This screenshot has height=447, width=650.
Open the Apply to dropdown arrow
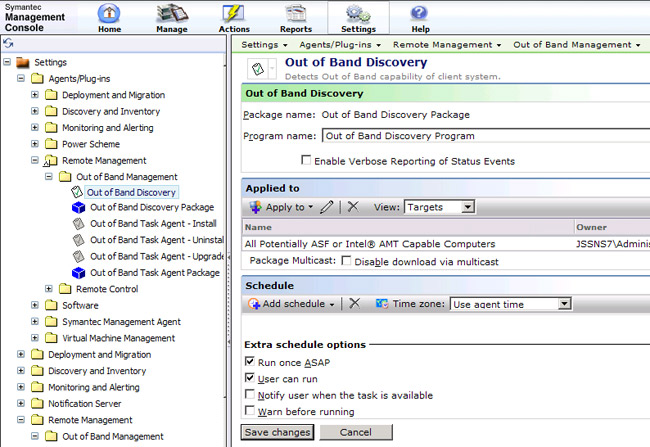point(310,207)
